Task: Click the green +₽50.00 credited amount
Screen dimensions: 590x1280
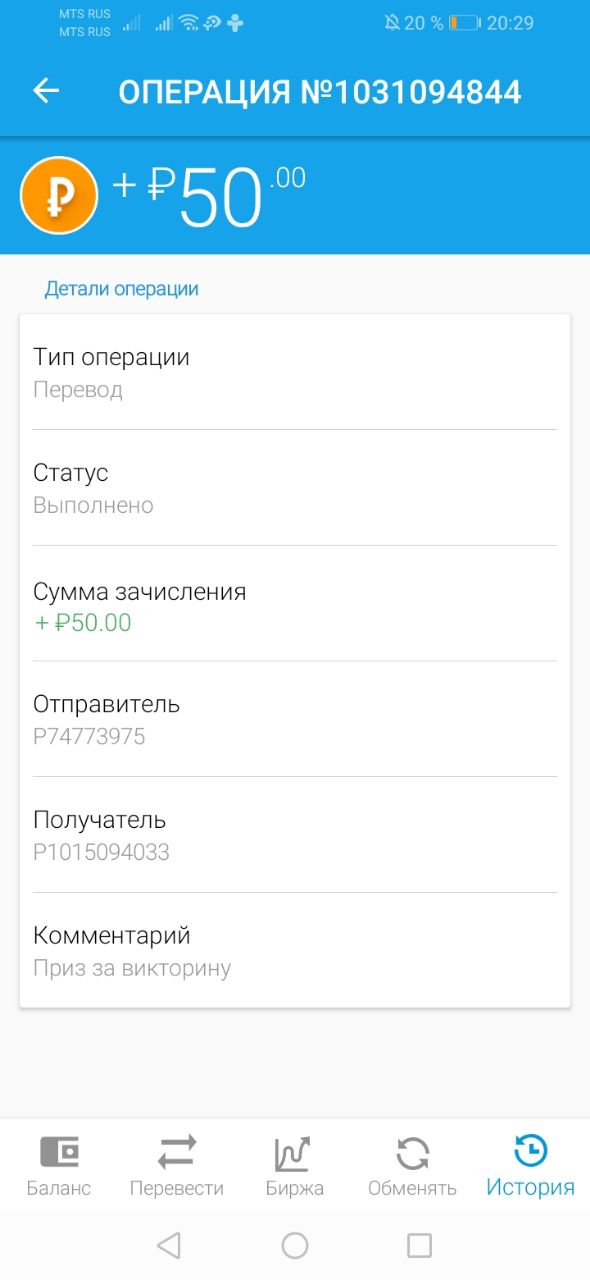Action: click(x=83, y=623)
